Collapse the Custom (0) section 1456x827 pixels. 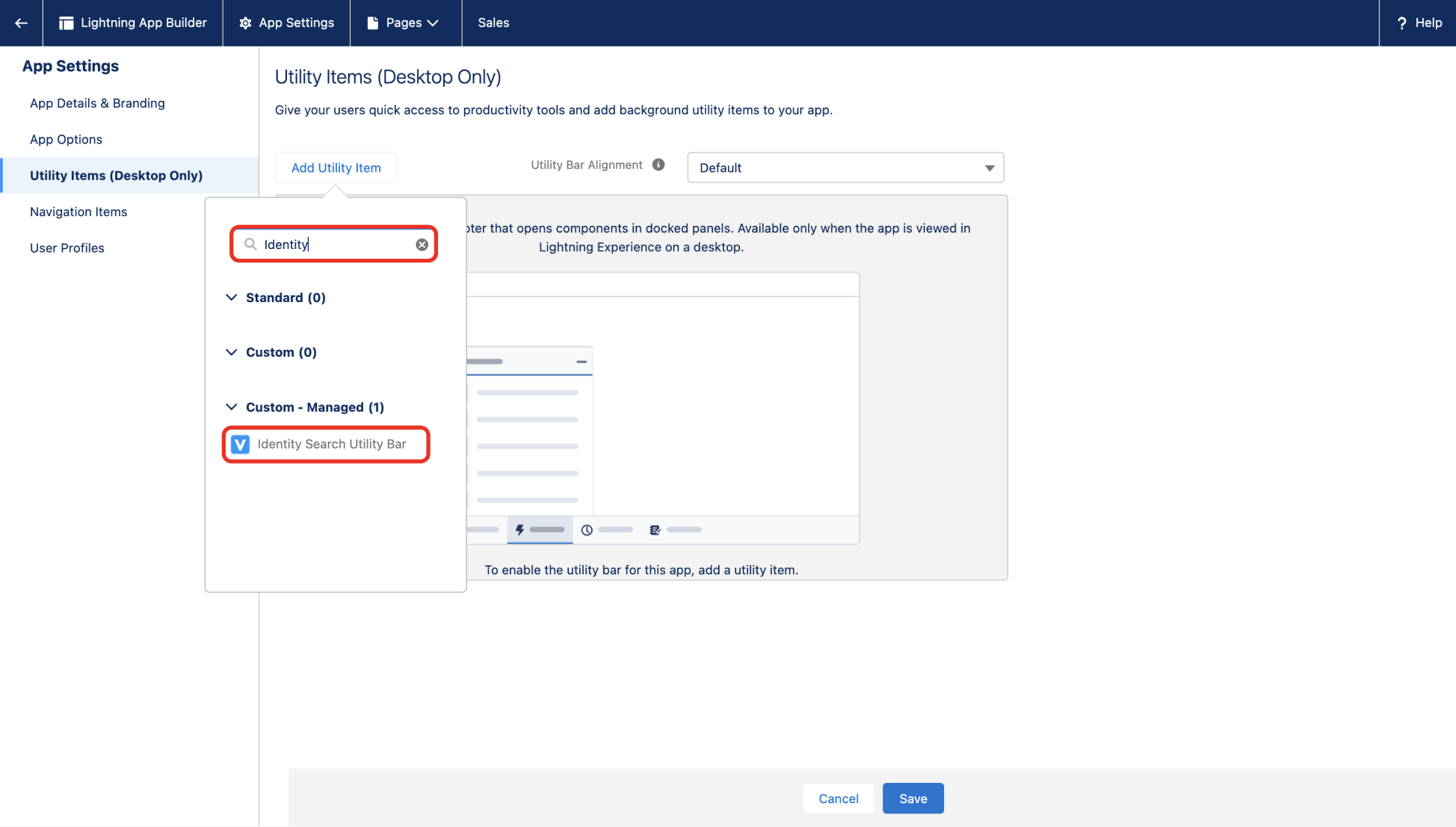232,352
